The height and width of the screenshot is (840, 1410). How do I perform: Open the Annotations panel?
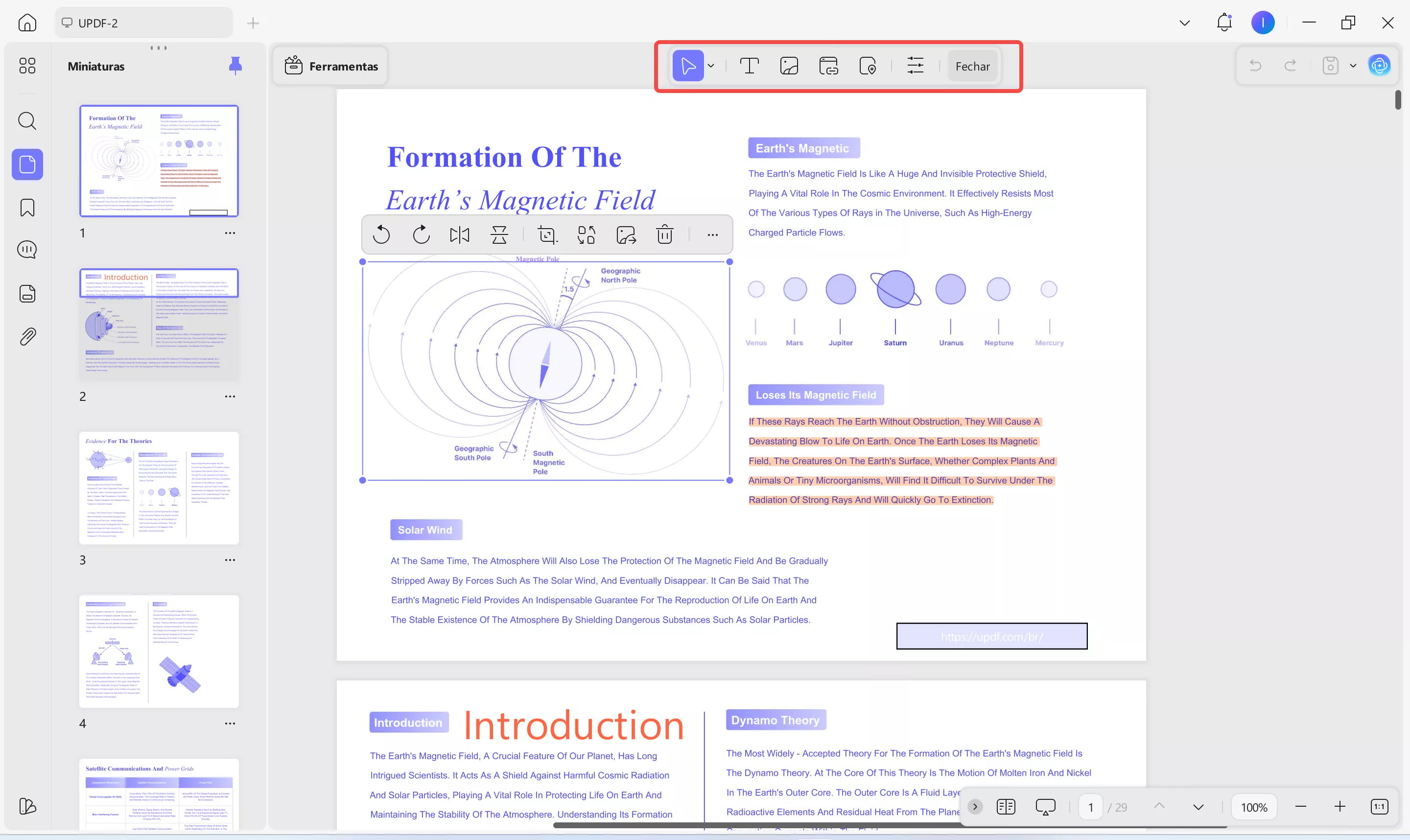26,249
